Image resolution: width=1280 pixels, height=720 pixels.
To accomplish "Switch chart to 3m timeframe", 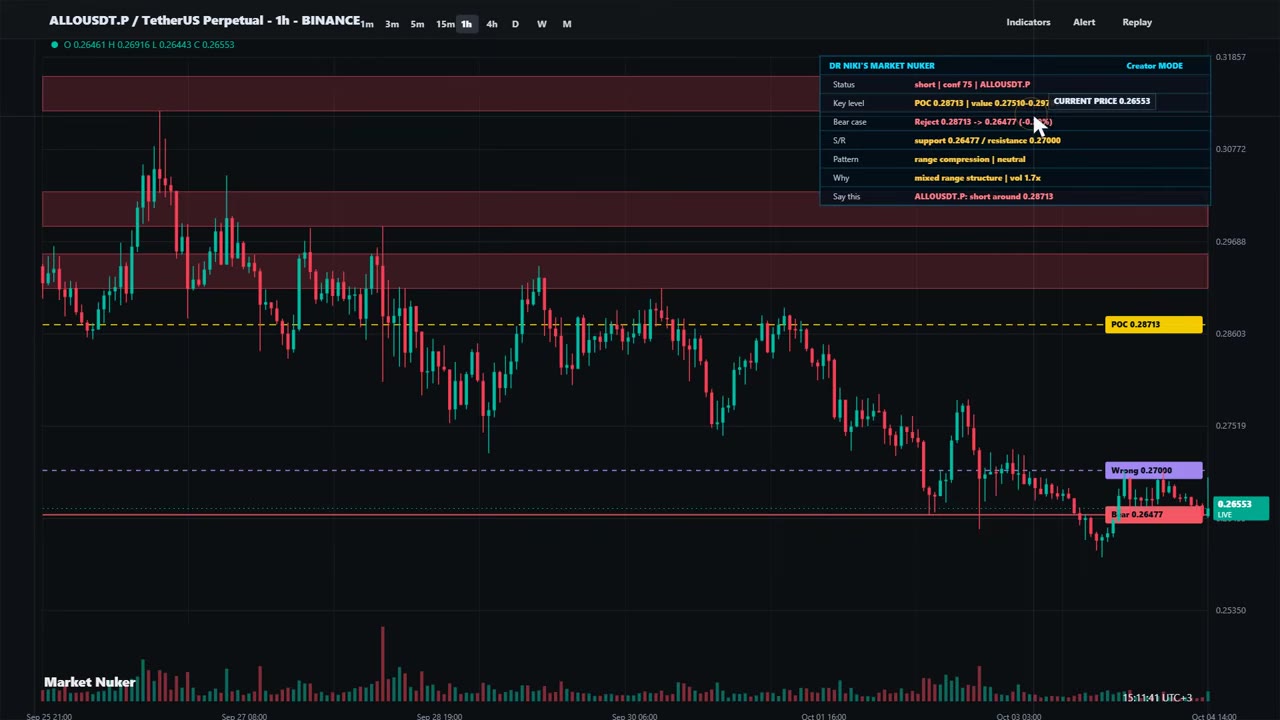I will coord(392,24).
